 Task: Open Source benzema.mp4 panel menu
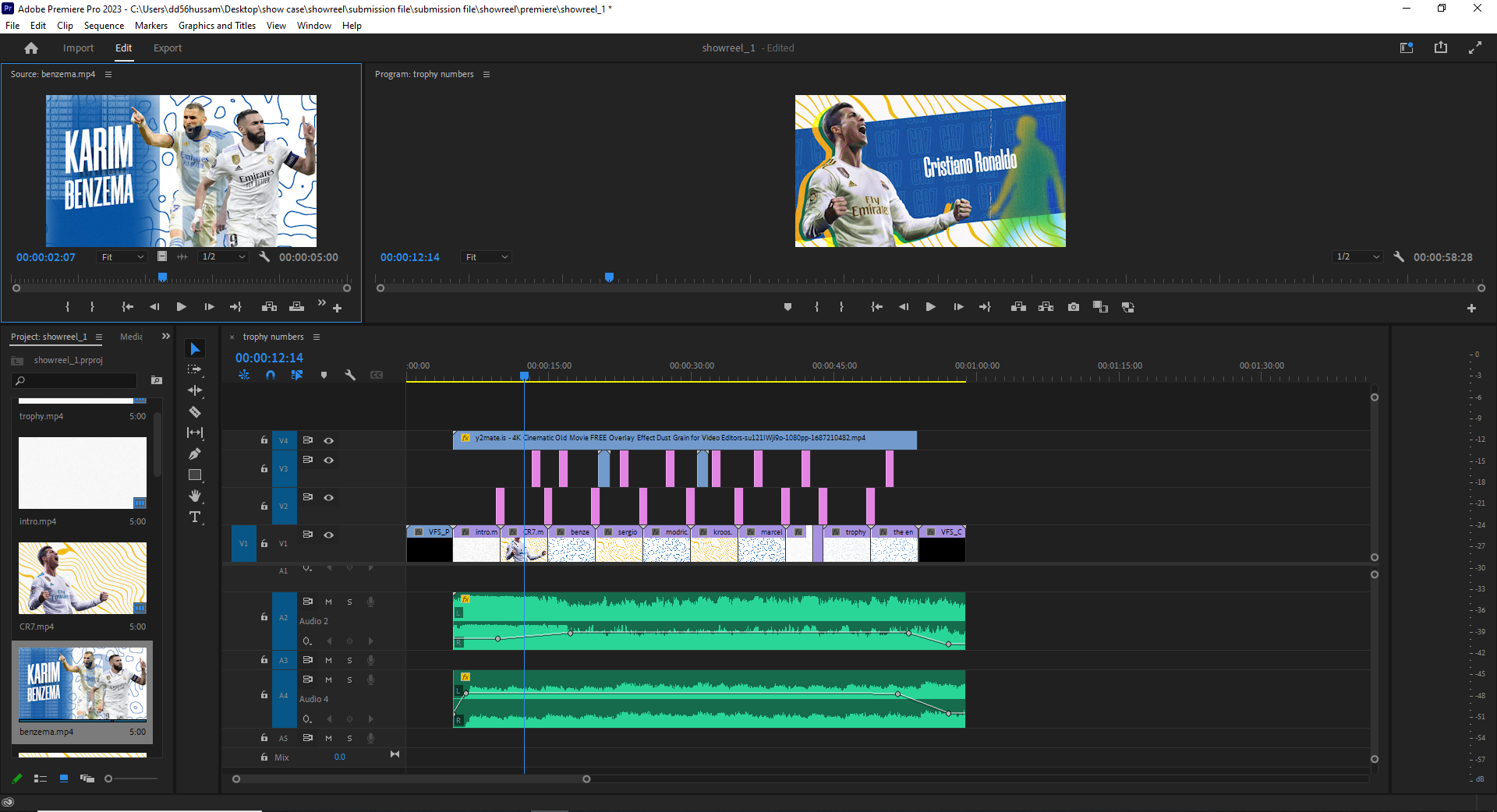tap(108, 74)
